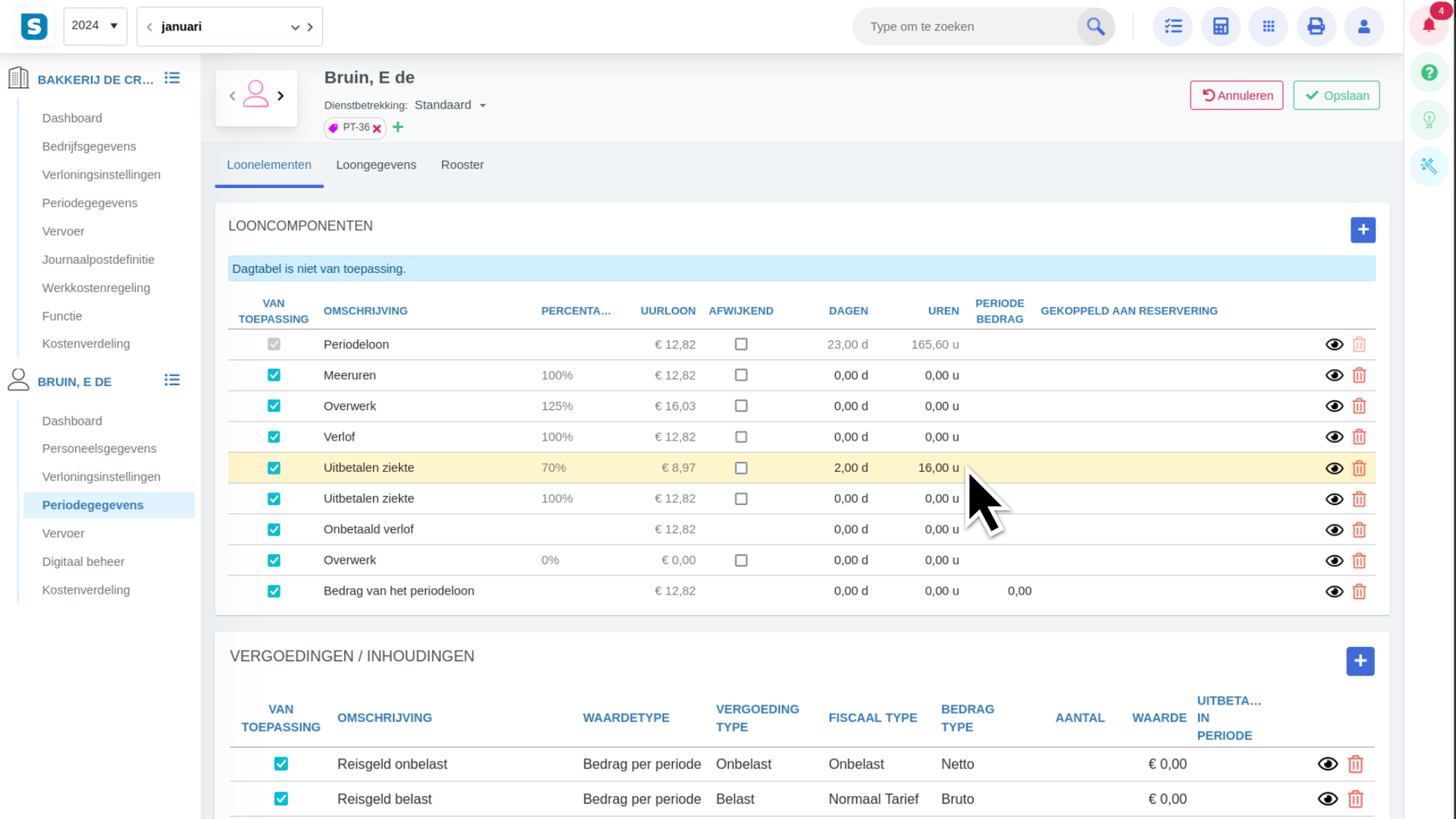The width and height of the screenshot is (1456, 819).
Task: Open the notifications bell
Action: click(1429, 25)
